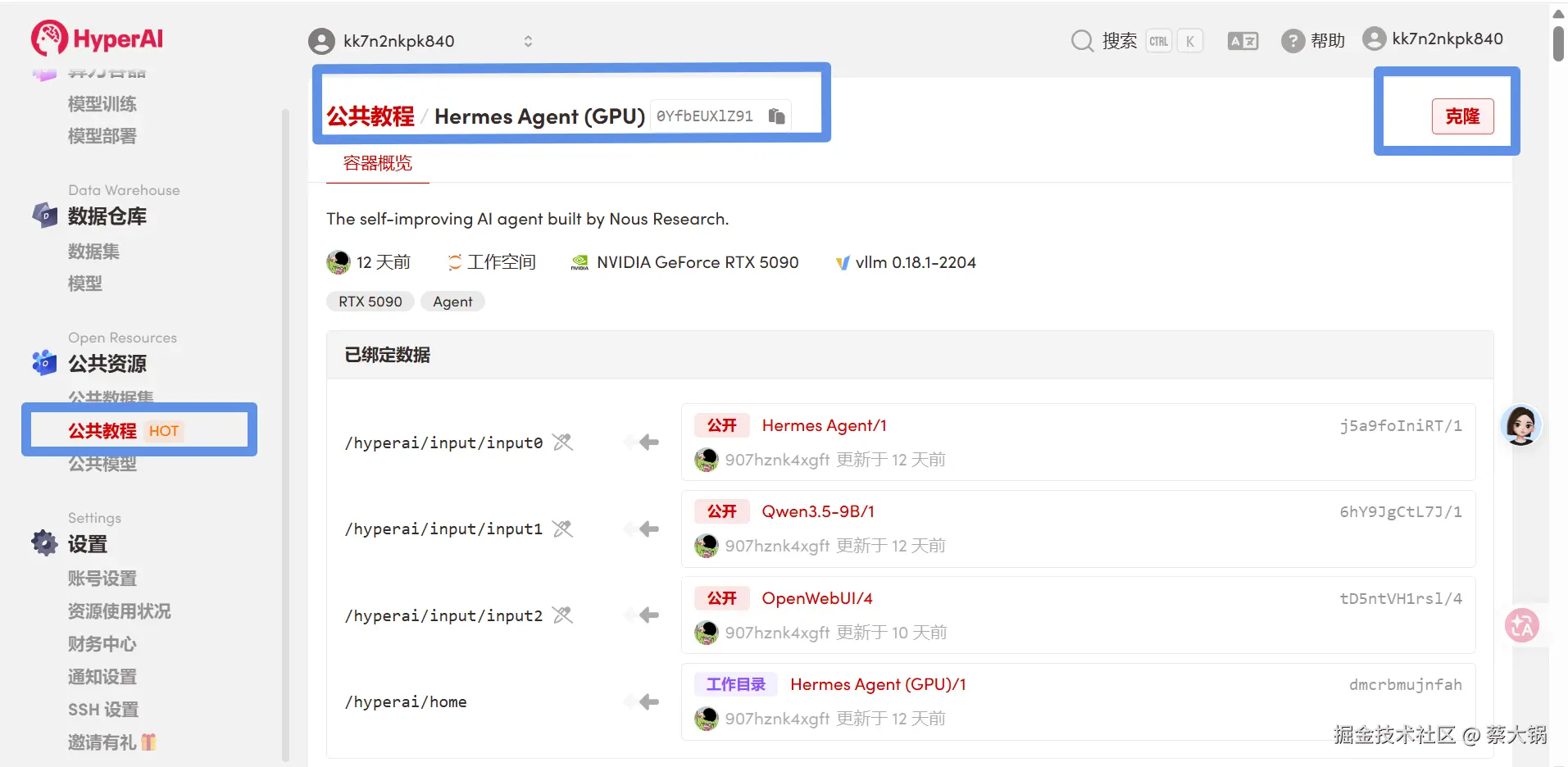Screen dimensions: 1568x767
Task: Select the 容器概览 tab
Action: tap(378, 163)
